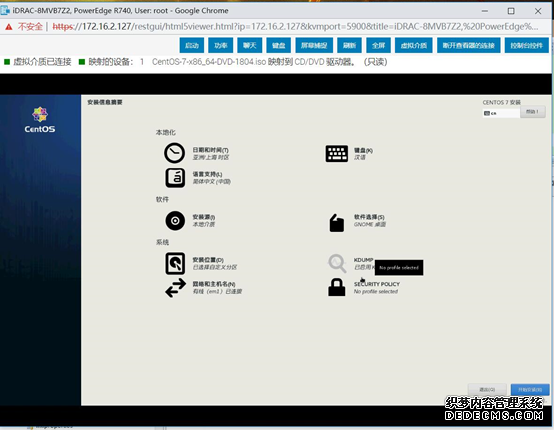
Task: Open Software Selection (软件选择) package icon
Action: (337, 223)
